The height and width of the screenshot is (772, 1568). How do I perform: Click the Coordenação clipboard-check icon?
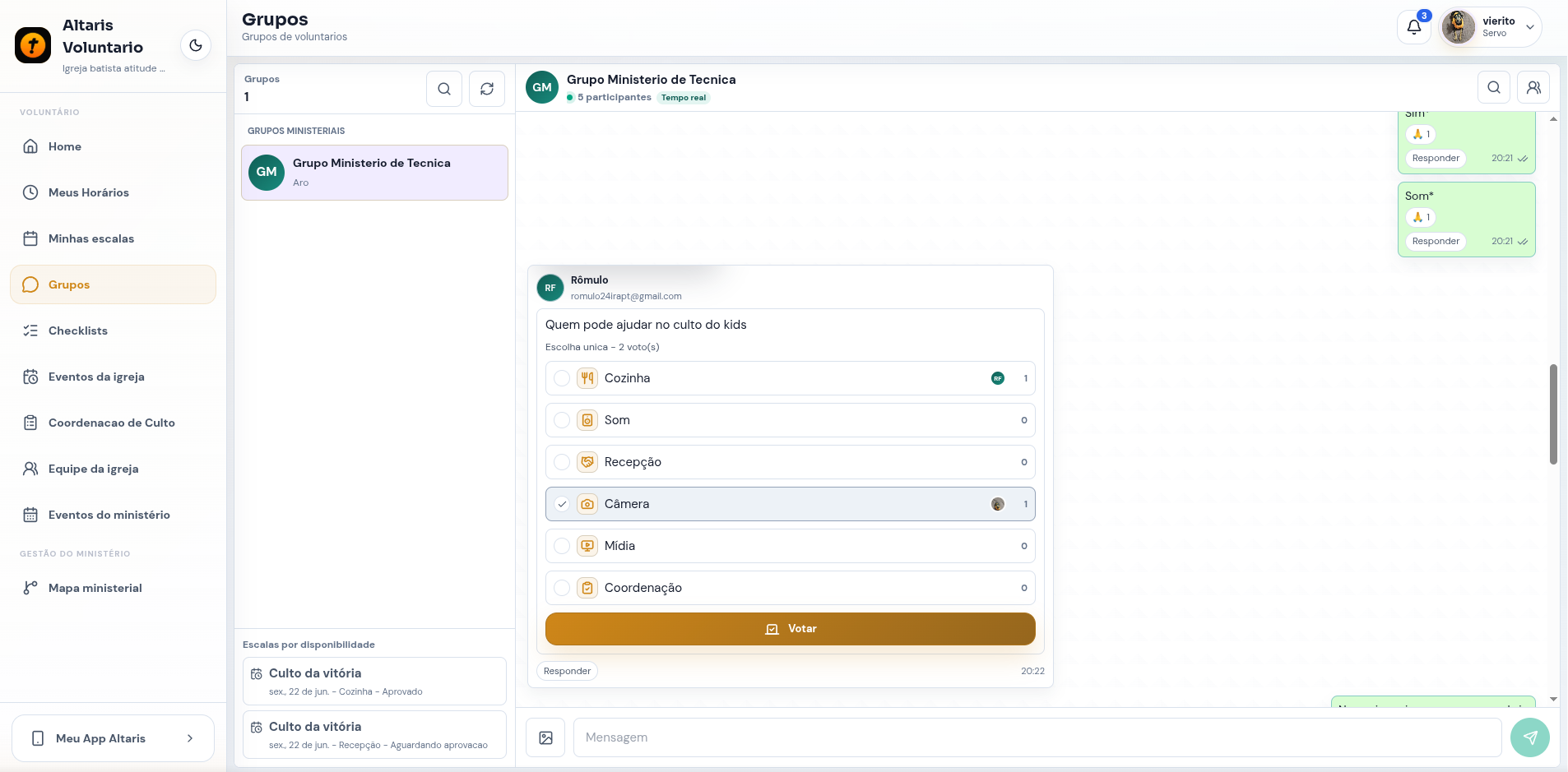[587, 588]
